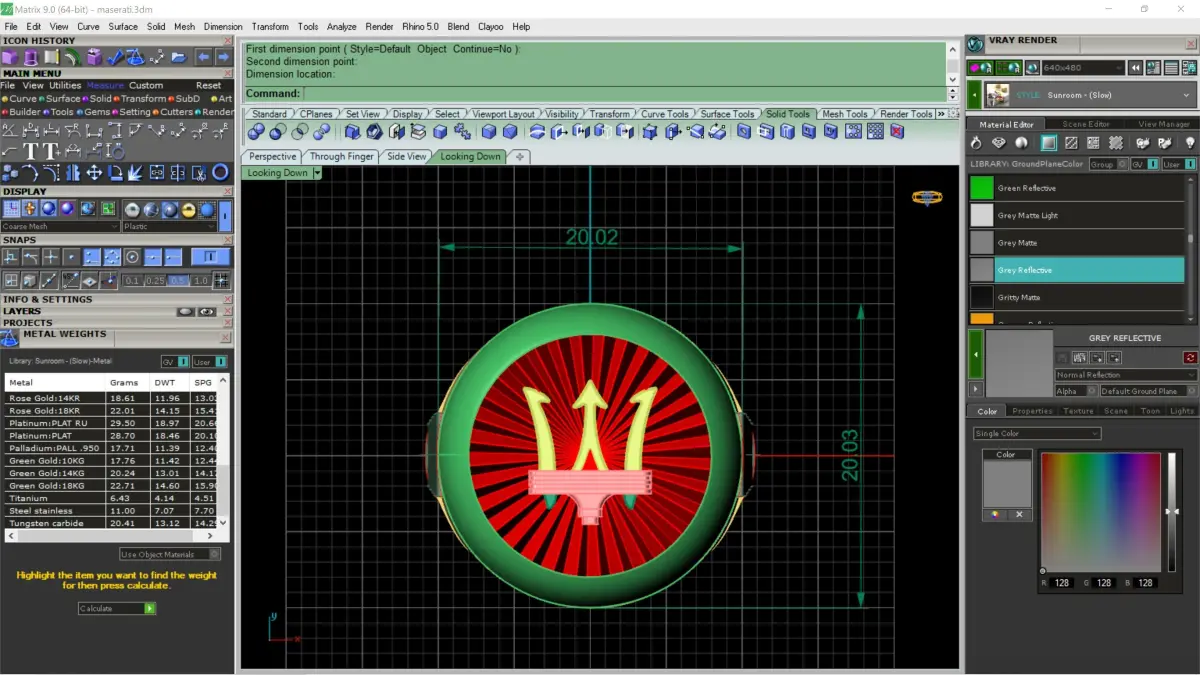The width and height of the screenshot is (1200, 675).
Task: Click the circle center snap icon
Action: 132,257
